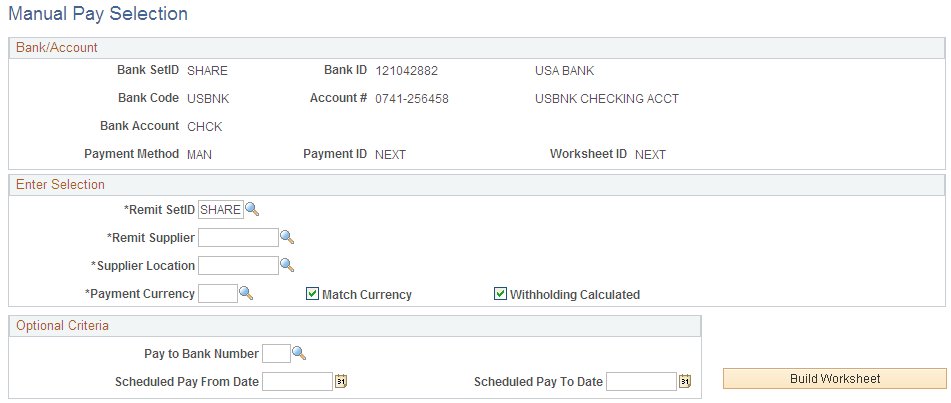Focus the Supplier Location field

click(x=238, y=266)
